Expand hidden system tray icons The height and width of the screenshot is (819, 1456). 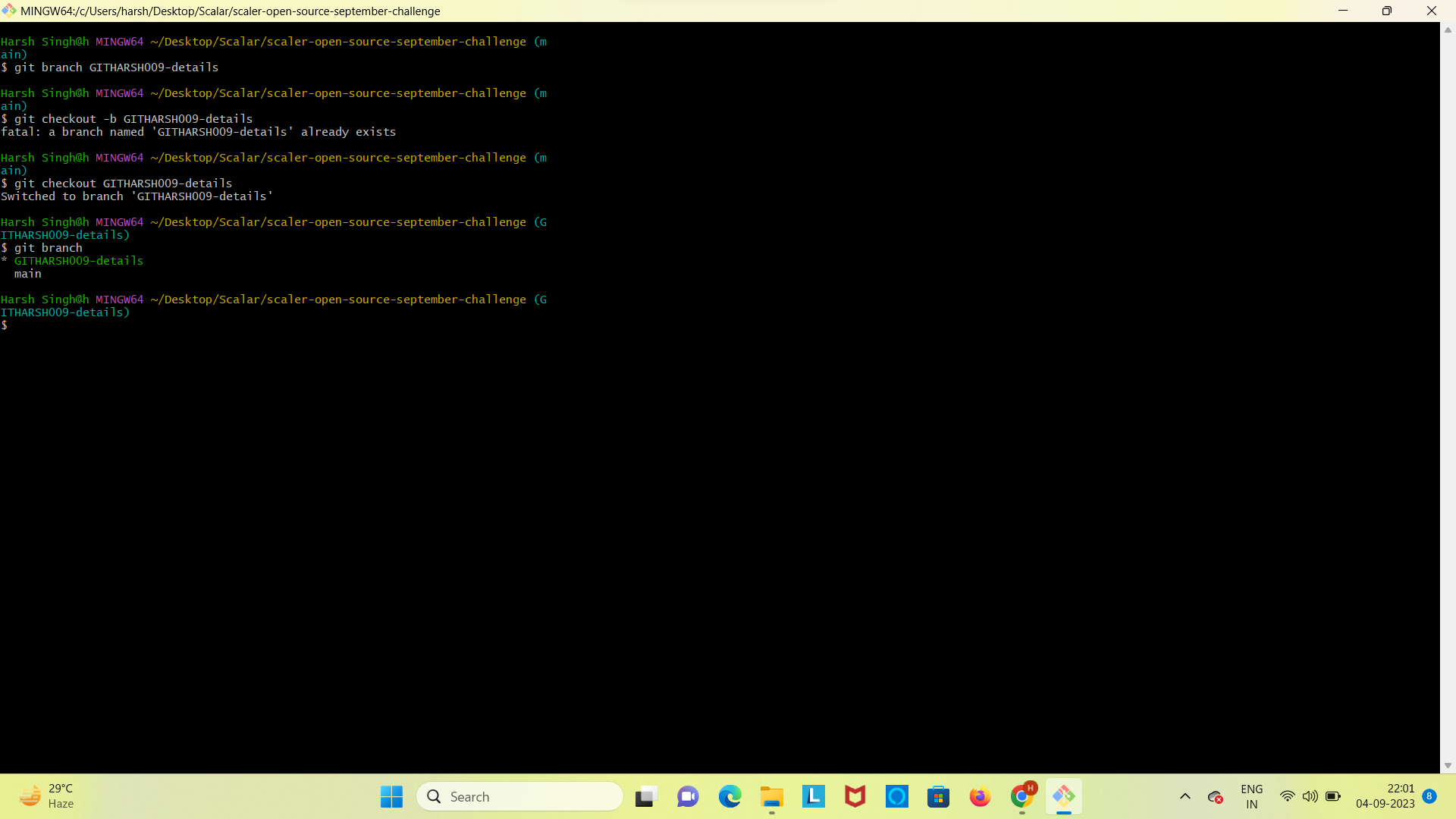pos(1185,796)
